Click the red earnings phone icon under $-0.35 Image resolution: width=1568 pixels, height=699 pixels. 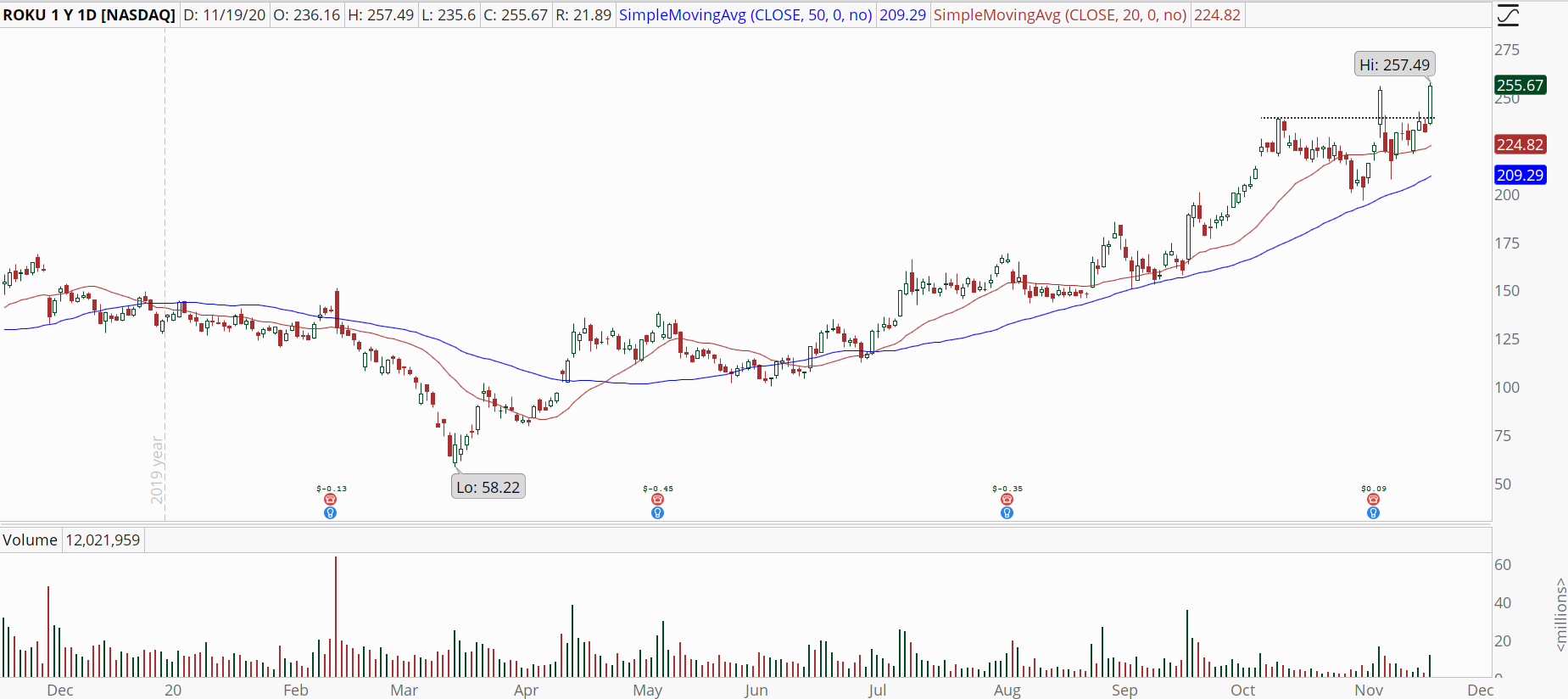[1007, 500]
